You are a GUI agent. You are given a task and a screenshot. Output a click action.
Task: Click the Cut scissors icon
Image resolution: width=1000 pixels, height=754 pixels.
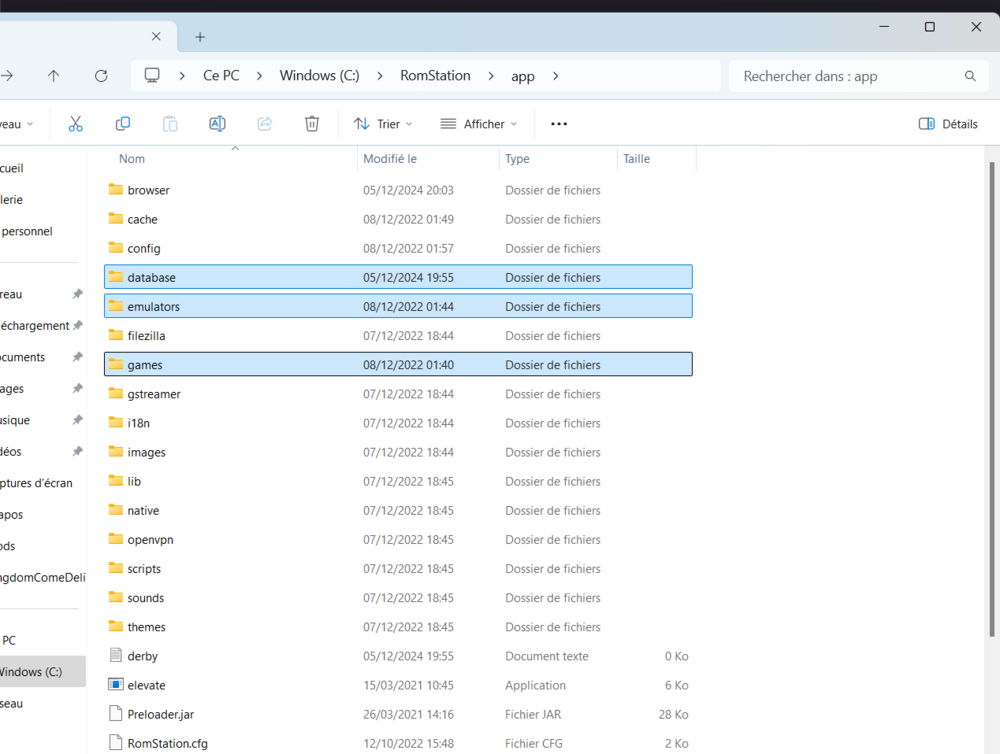click(x=75, y=124)
